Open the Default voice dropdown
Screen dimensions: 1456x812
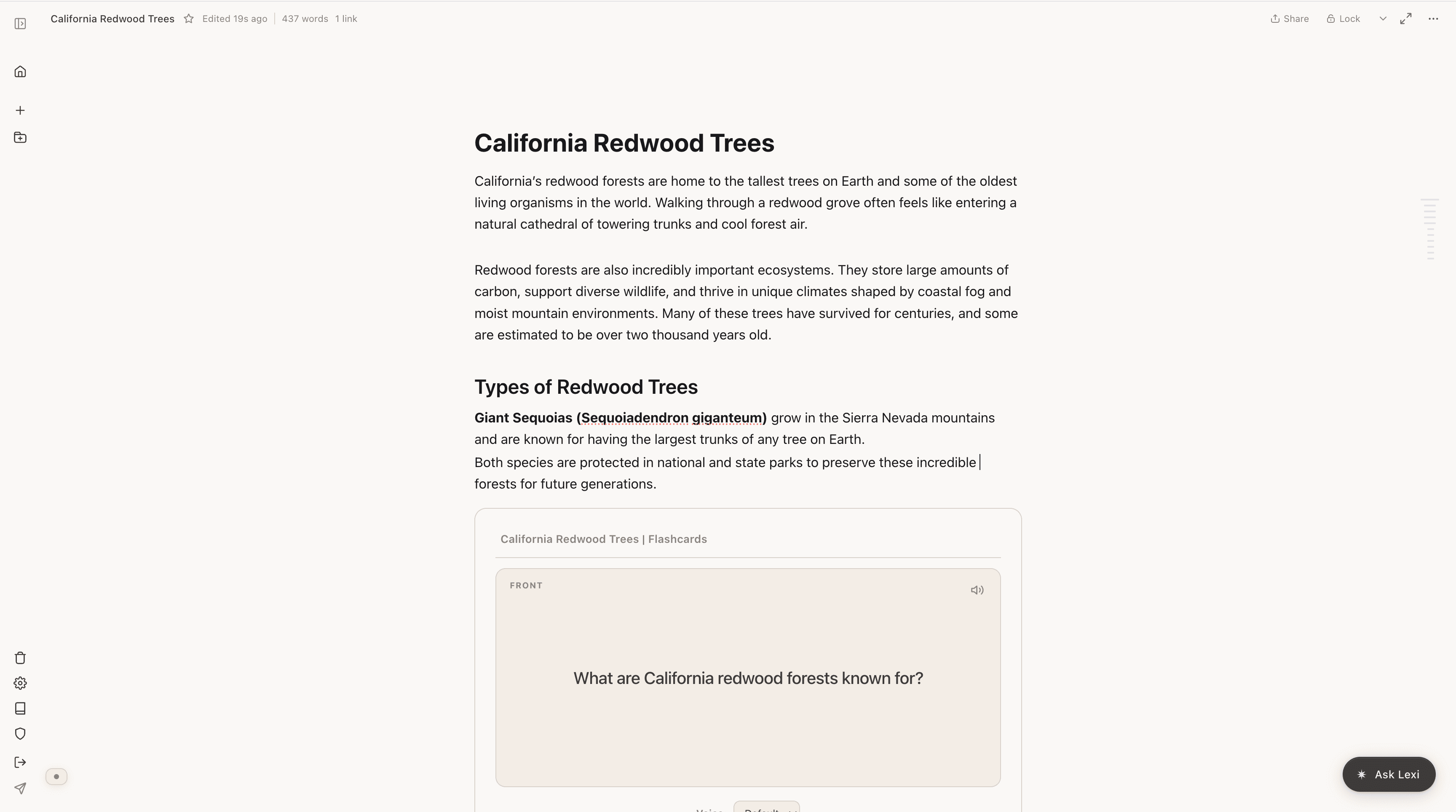(766, 809)
